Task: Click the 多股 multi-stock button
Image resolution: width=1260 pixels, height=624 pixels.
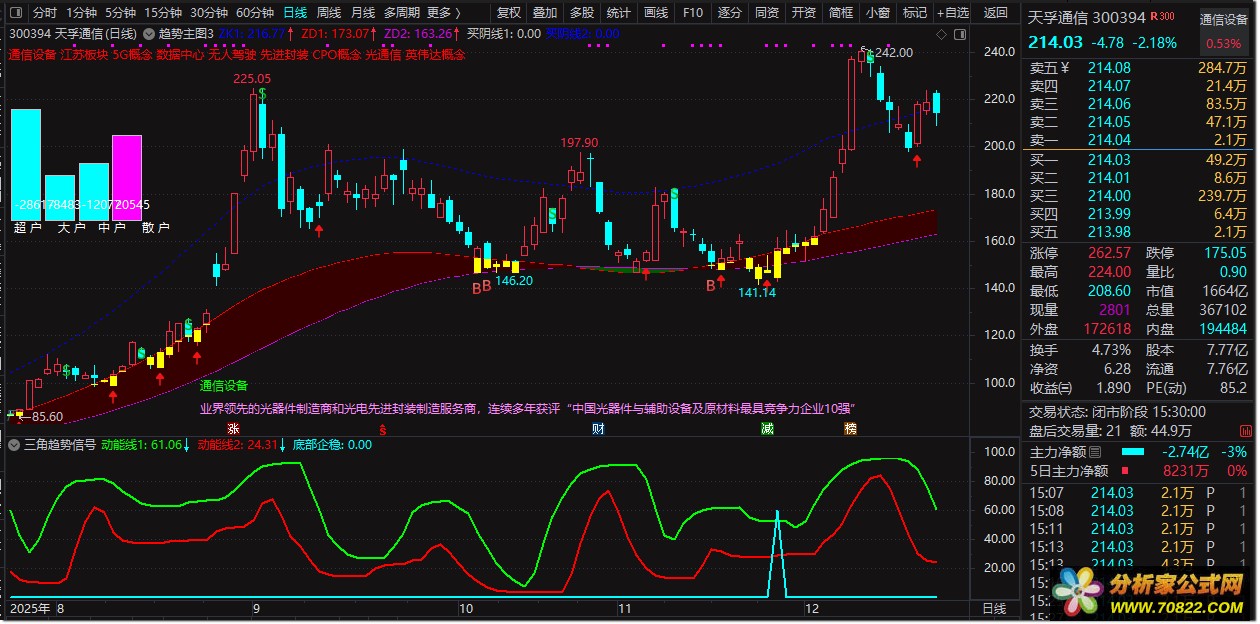Action: pos(582,13)
